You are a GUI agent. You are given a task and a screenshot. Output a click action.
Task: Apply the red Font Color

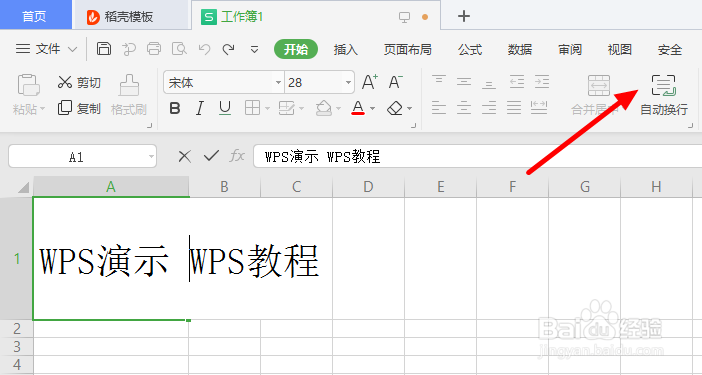pos(358,108)
